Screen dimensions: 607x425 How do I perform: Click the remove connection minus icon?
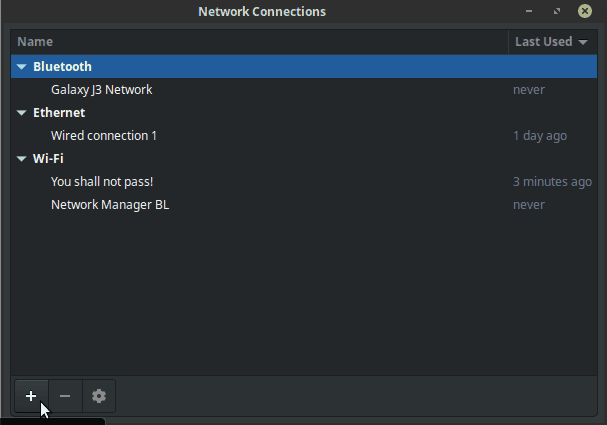[65, 396]
